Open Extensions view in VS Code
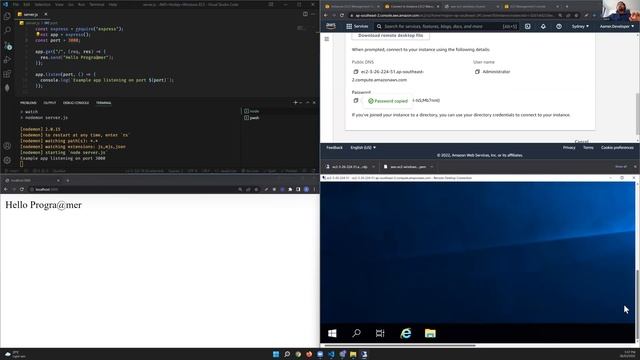Viewport: 640px width, 360px height. (x=7, y=74)
